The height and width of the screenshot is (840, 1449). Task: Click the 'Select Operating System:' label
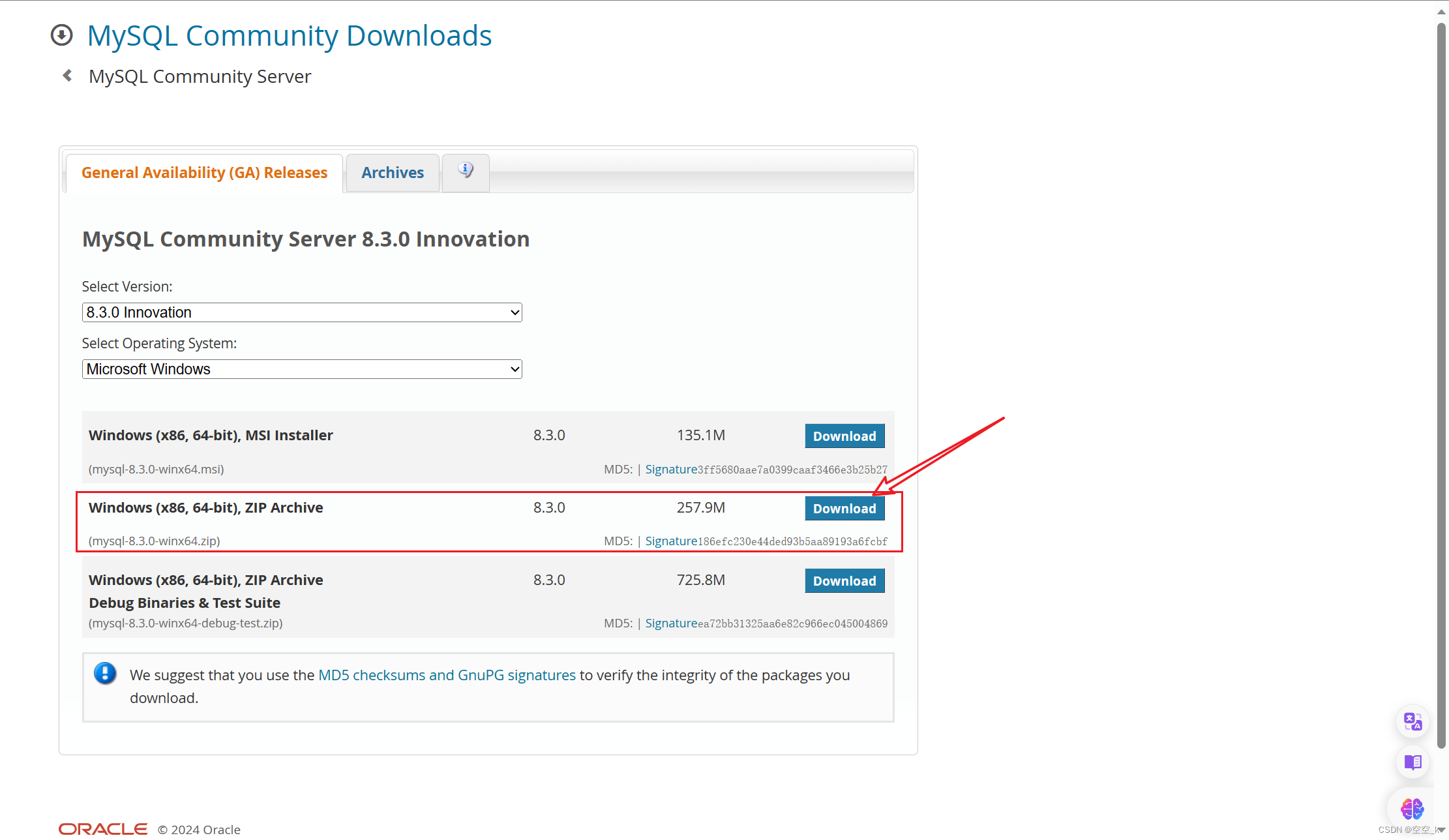159,344
